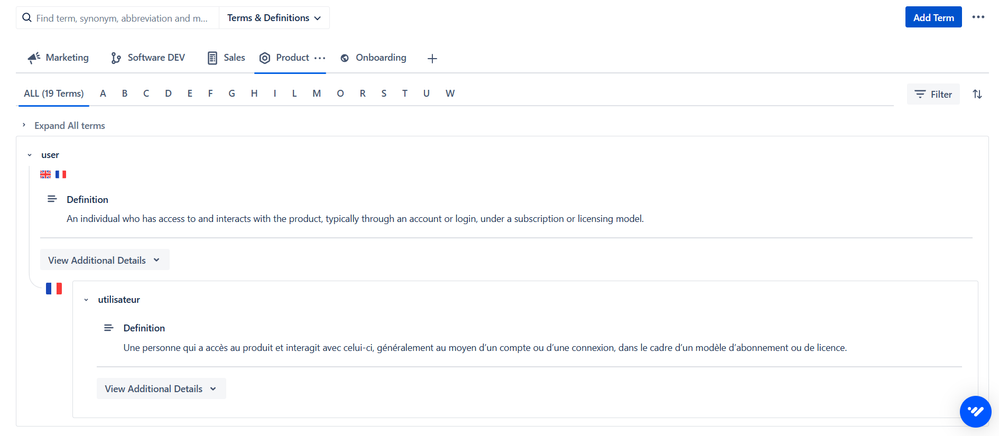Open Terms & Definitions dropdown

(274, 18)
